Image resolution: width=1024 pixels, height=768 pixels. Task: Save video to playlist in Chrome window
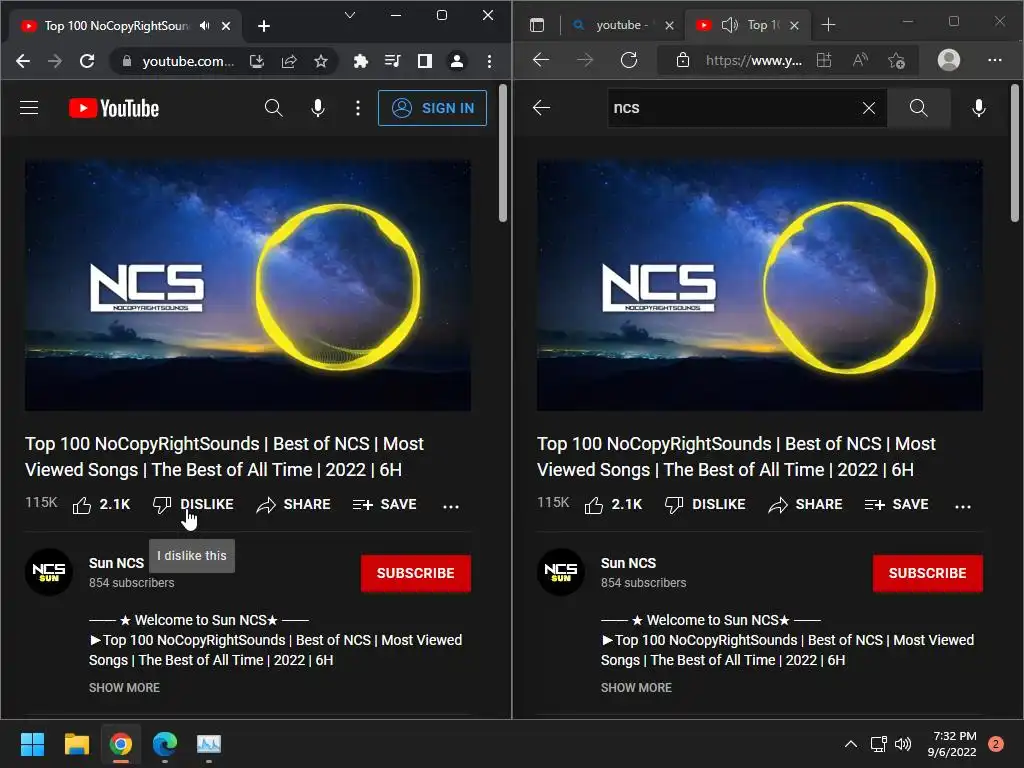click(385, 505)
